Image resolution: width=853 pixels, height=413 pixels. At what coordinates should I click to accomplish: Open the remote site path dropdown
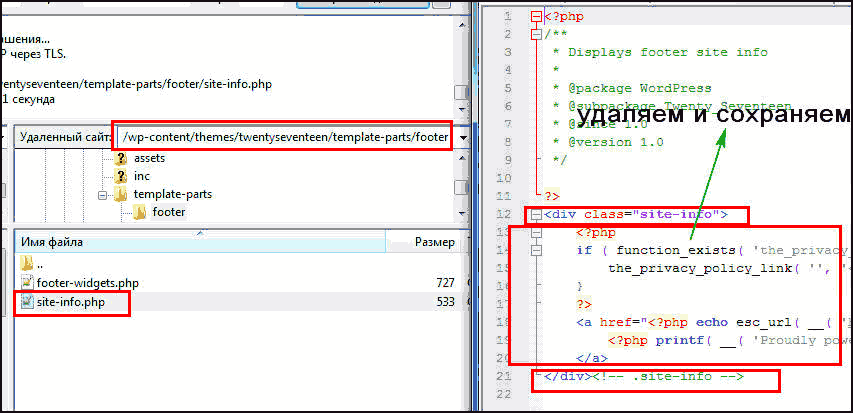[x=461, y=136]
